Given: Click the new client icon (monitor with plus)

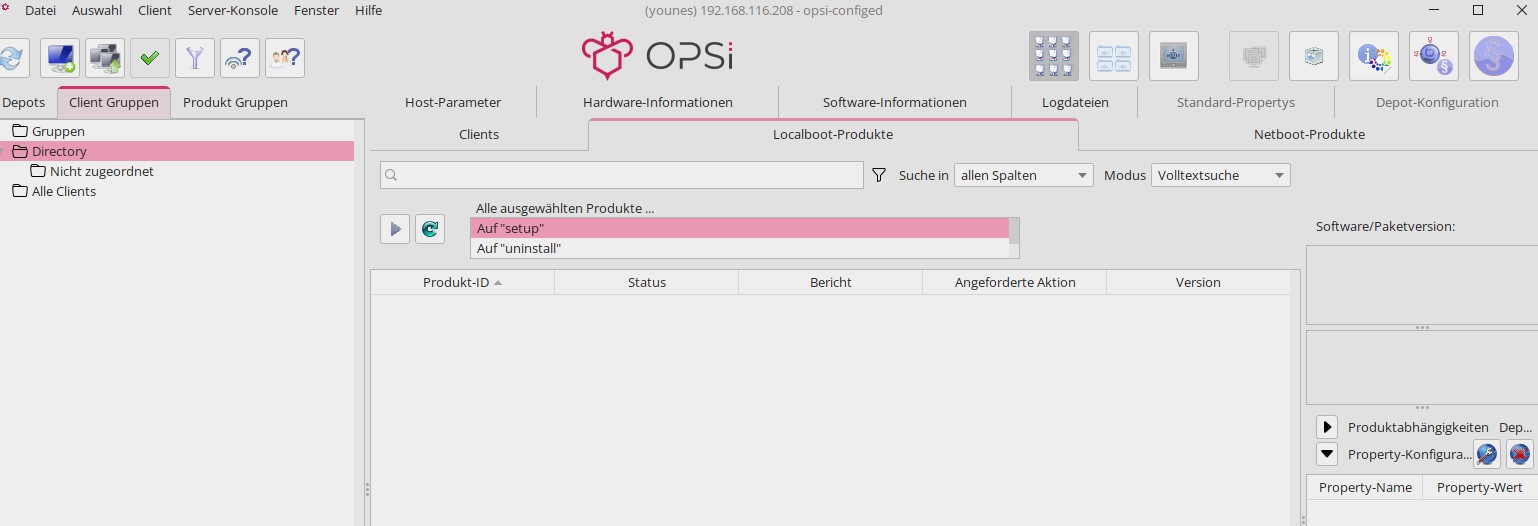Looking at the screenshot, I should 60,58.
